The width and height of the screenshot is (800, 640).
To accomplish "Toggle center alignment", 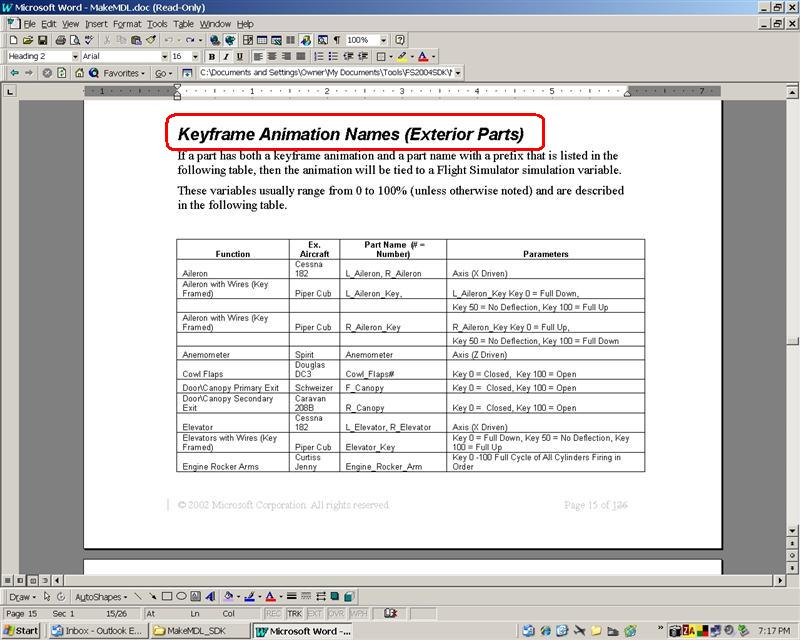I will (x=272, y=56).
